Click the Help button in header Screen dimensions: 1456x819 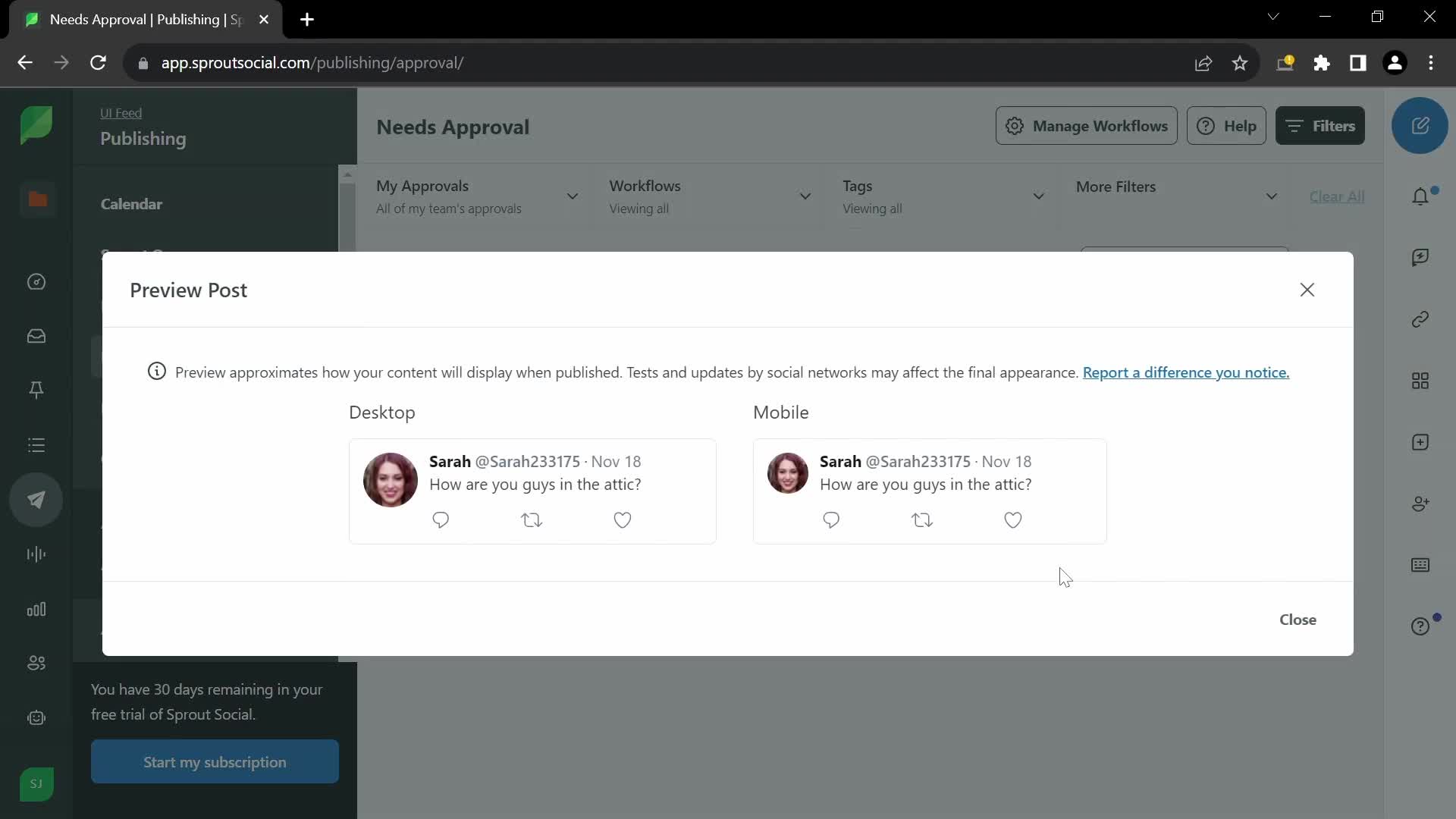coord(1226,126)
